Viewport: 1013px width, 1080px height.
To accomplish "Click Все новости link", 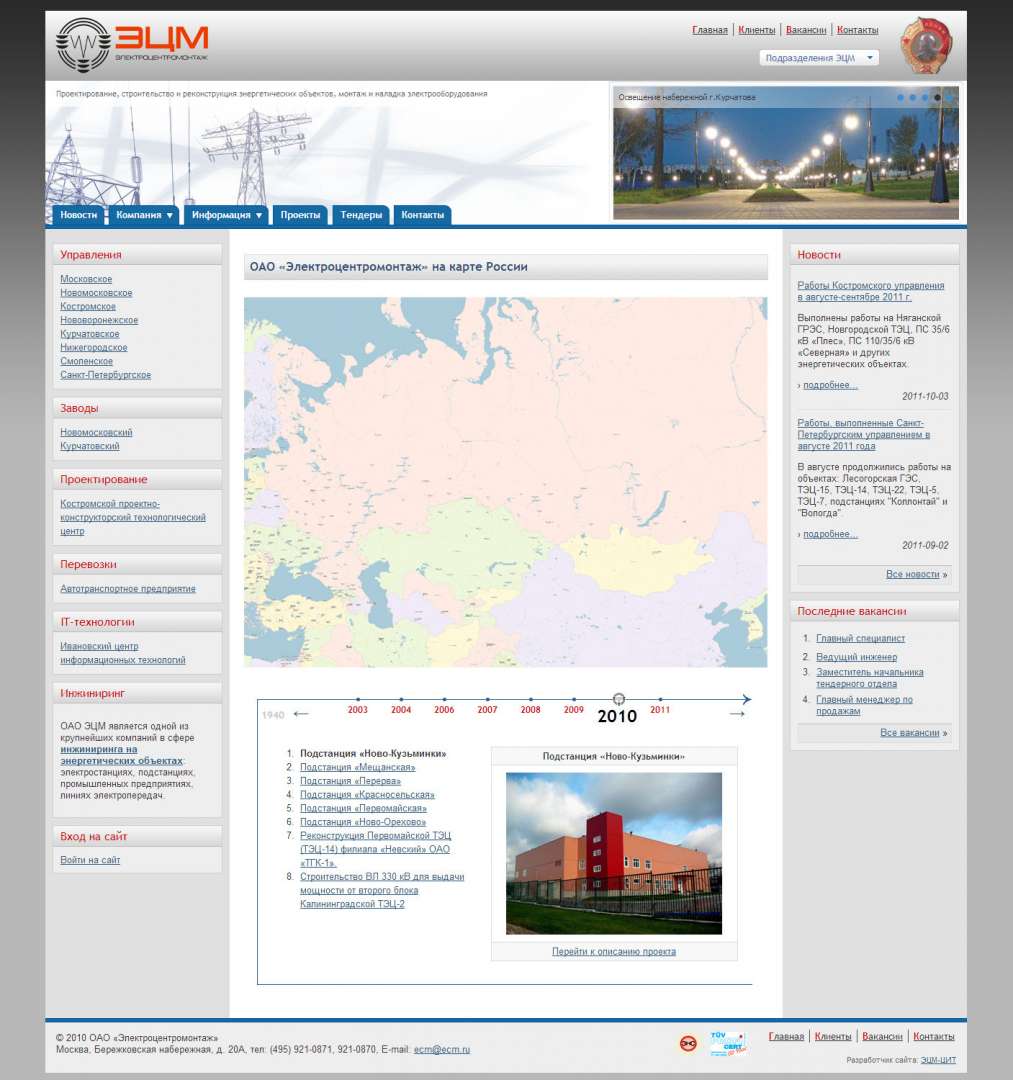I will (912, 574).
